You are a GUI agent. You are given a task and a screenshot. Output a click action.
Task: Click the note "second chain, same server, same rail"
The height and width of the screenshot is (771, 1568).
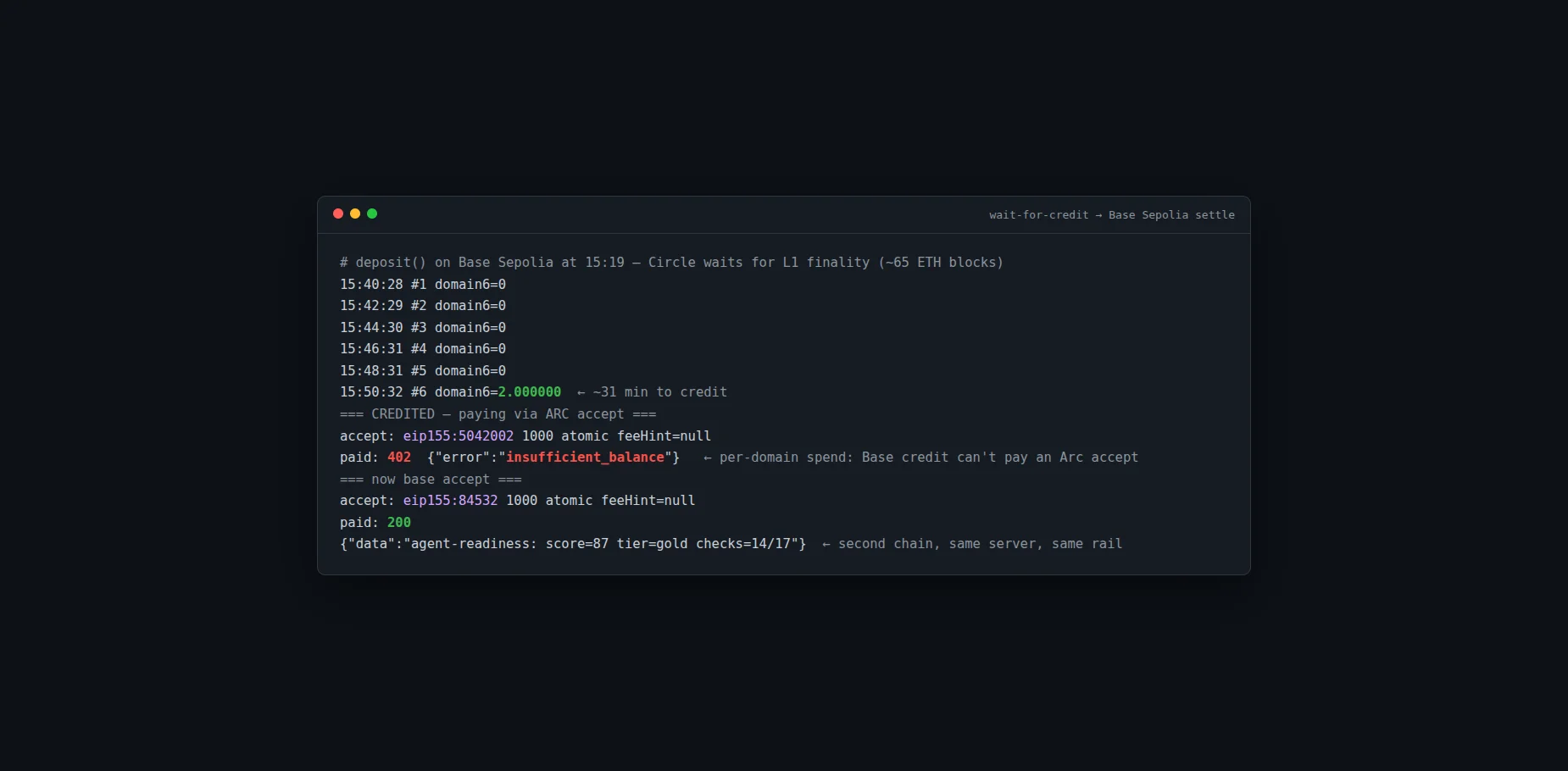pyautogui.click(x=980, y=544)
